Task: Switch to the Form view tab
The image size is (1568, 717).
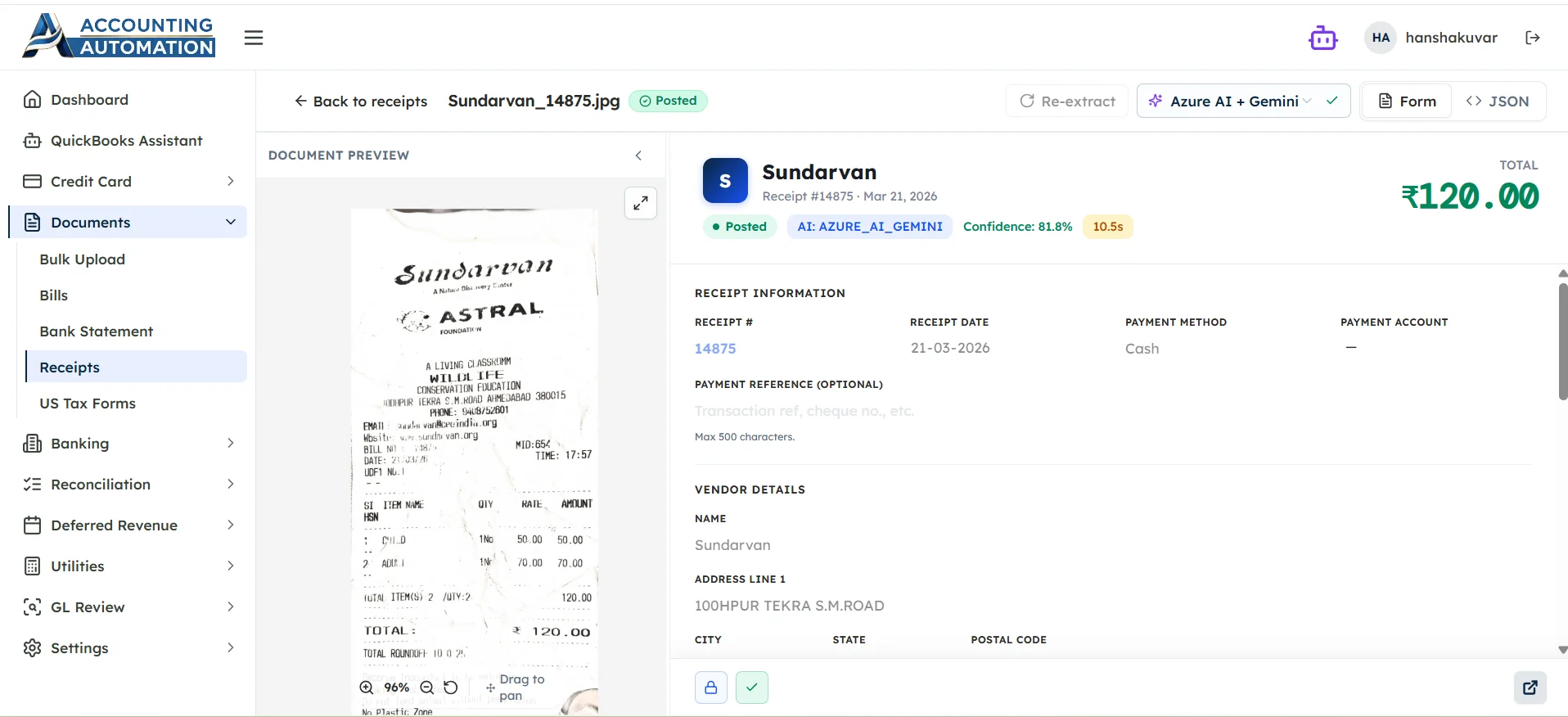Action: (x=1408, y=101)
